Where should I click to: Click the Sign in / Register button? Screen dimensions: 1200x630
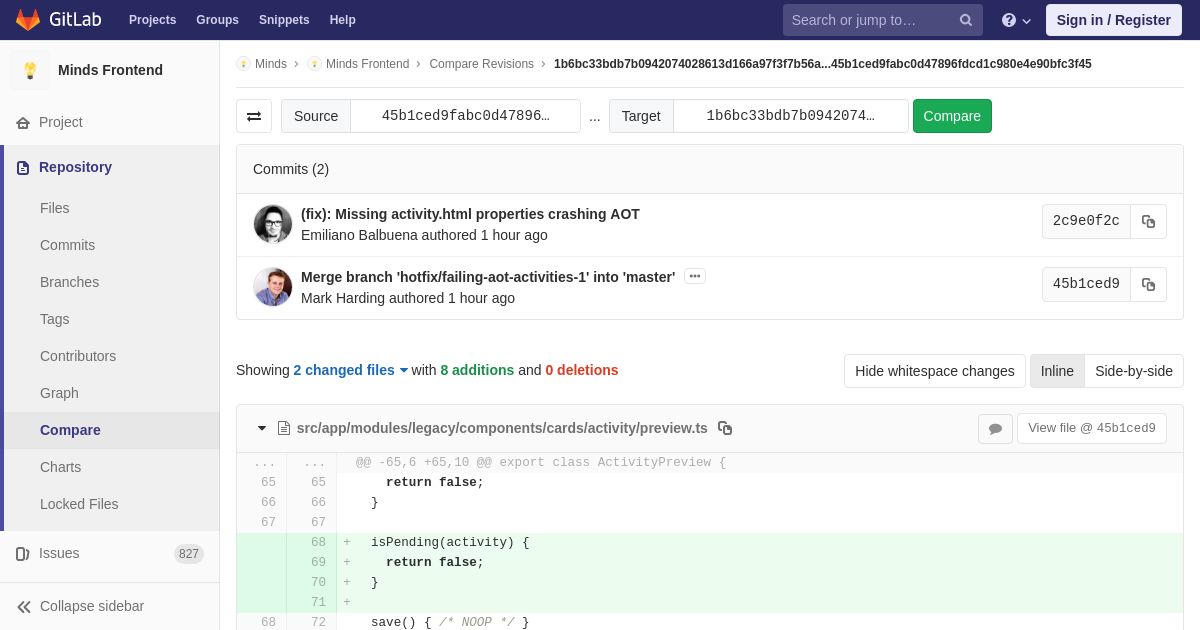[x=1113, y=20]
